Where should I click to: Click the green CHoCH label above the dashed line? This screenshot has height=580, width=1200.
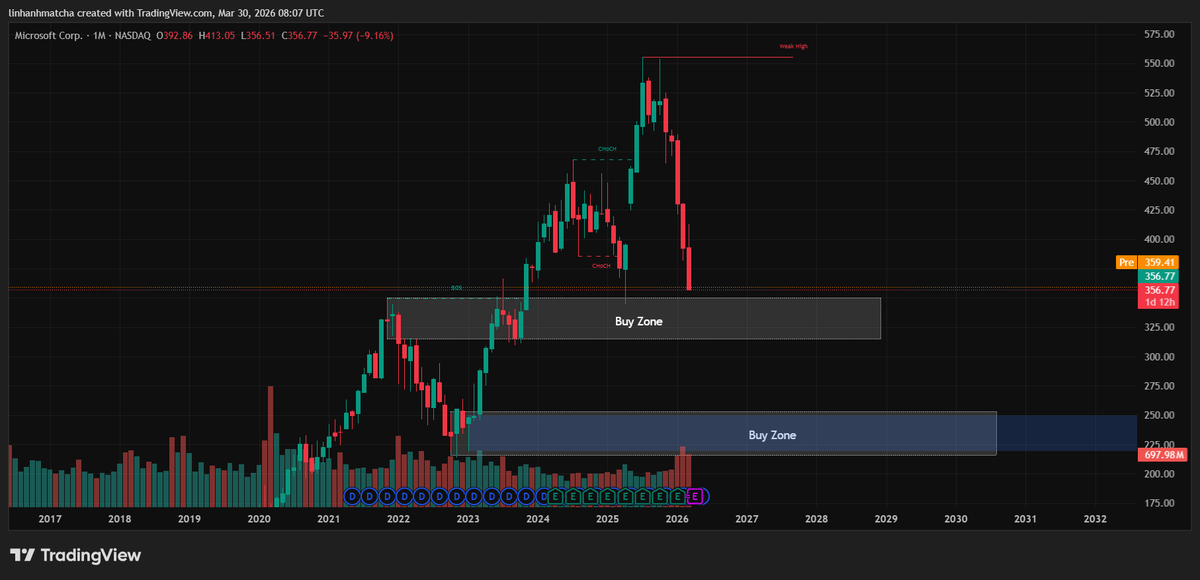point(606,149)
